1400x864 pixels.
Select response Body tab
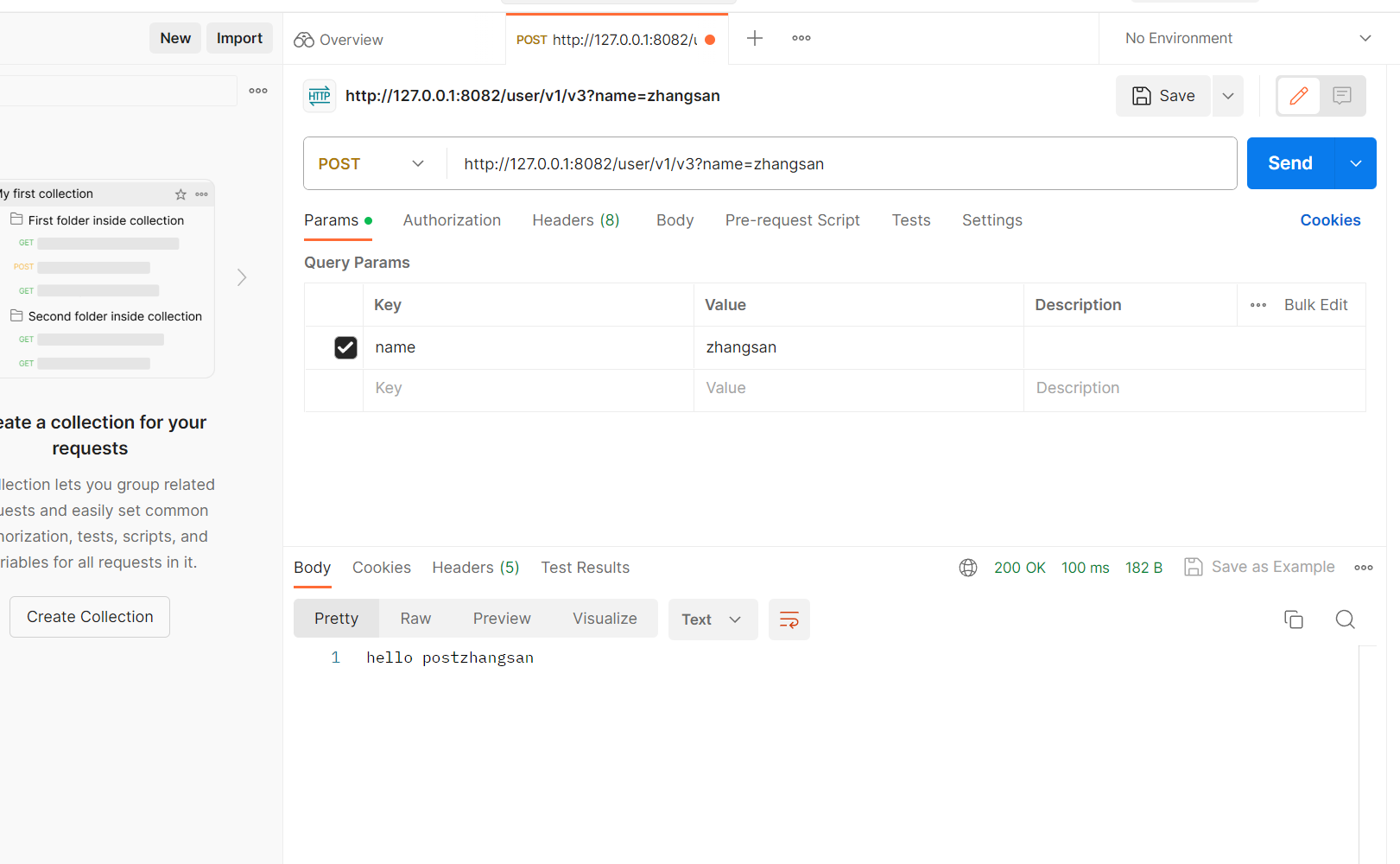312,568
